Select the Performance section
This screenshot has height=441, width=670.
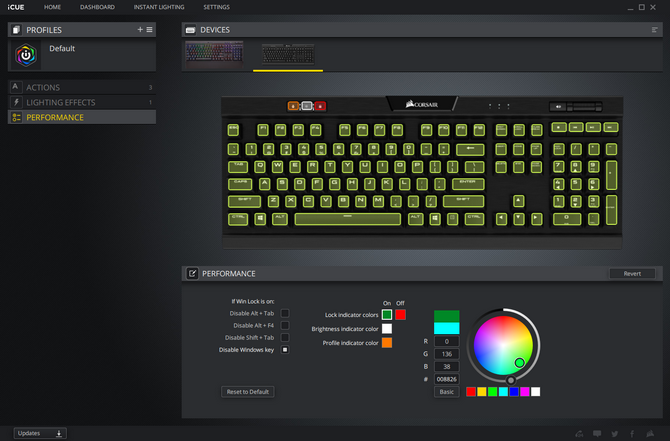pyautogui.click(x=82, y=117)
